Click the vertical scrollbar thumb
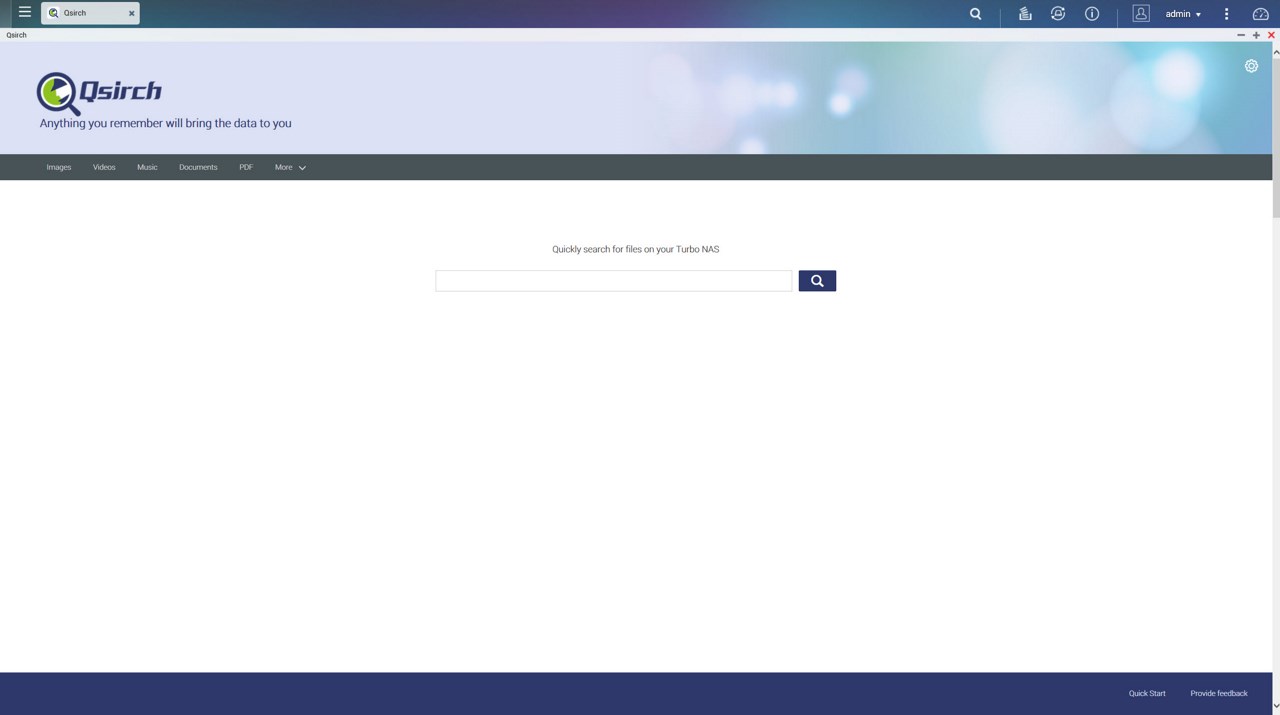 (x=1276, y=137)
